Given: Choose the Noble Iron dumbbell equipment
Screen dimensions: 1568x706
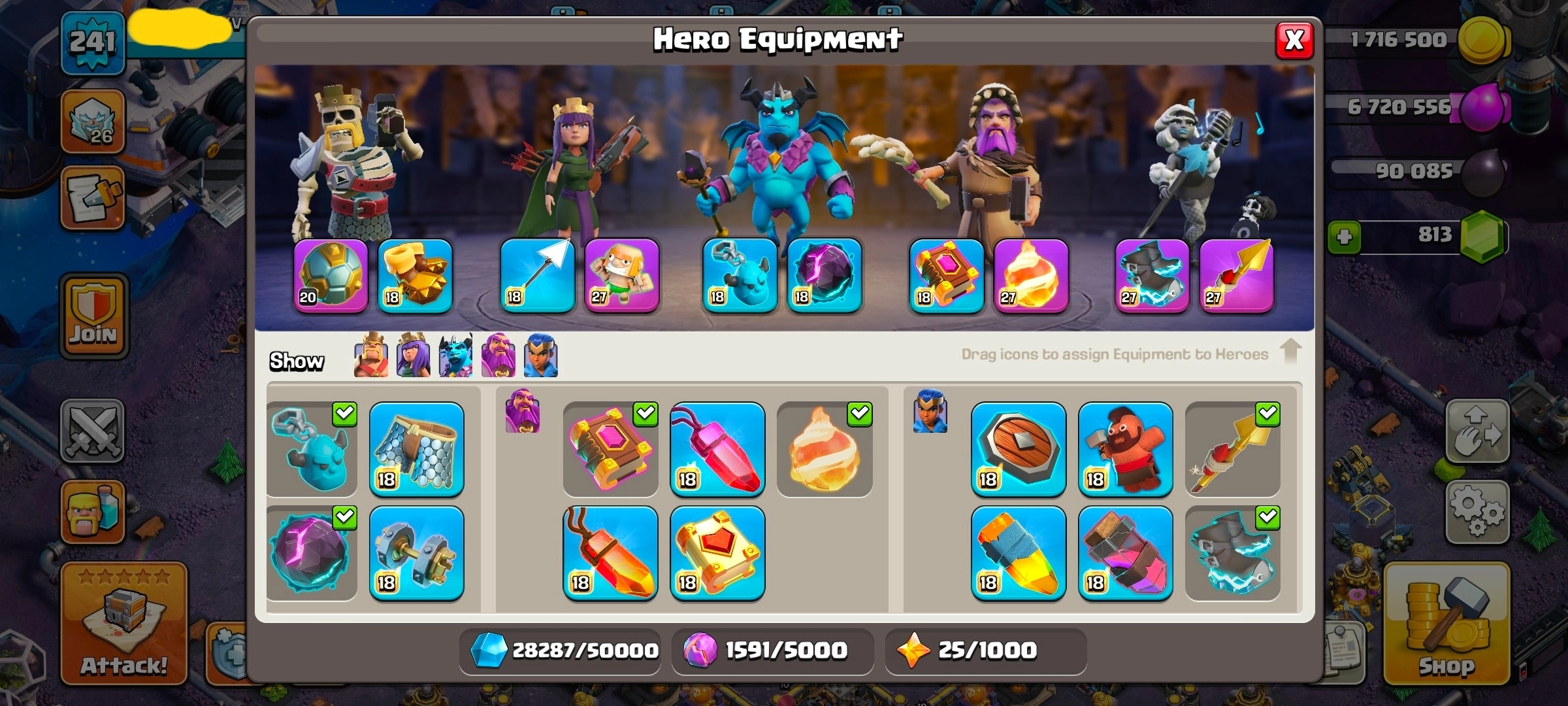Looking at the screenshot, I should pos(417,553).
